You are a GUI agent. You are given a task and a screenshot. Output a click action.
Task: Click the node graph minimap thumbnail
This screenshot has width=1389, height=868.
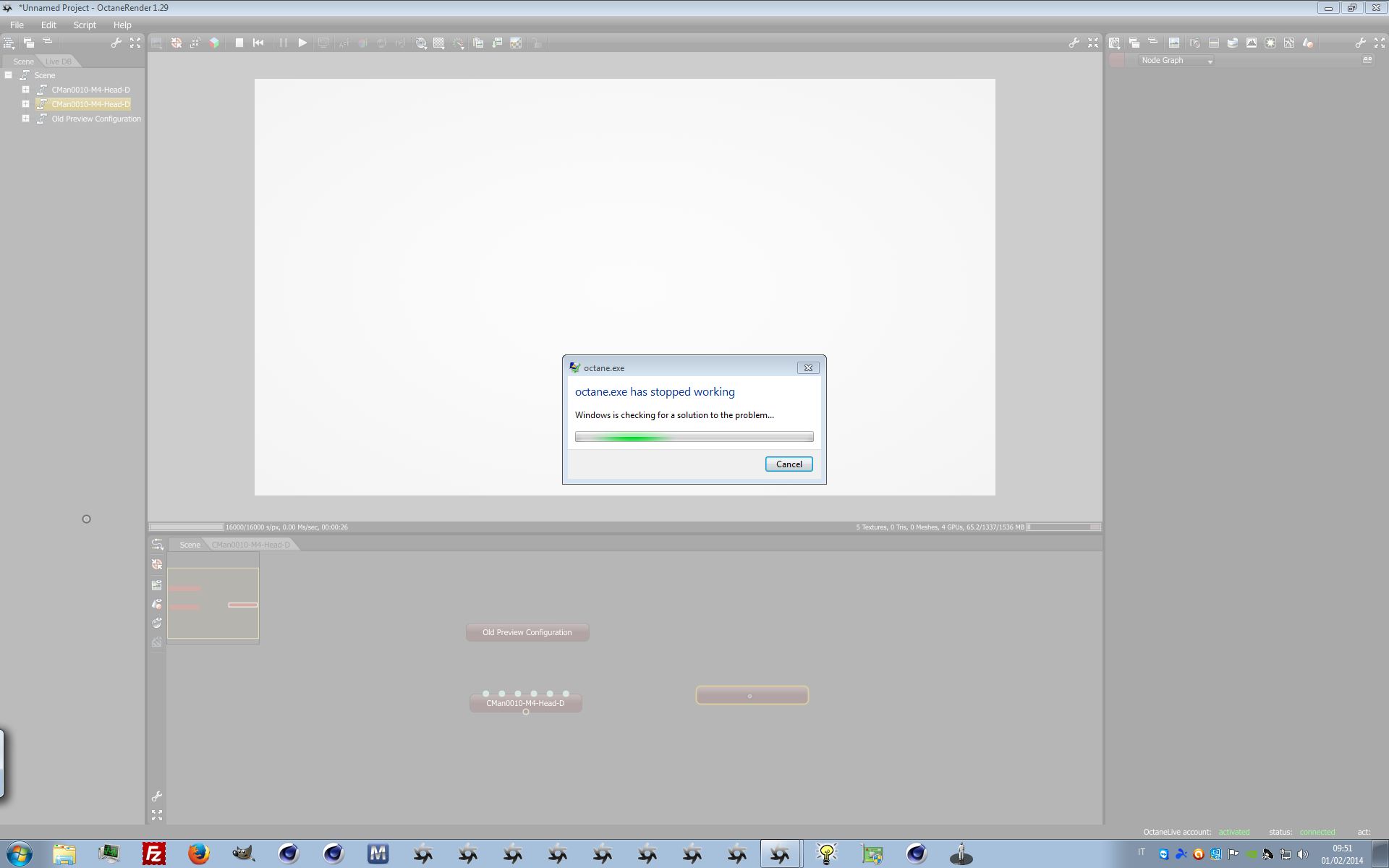(x=213, y=604)
